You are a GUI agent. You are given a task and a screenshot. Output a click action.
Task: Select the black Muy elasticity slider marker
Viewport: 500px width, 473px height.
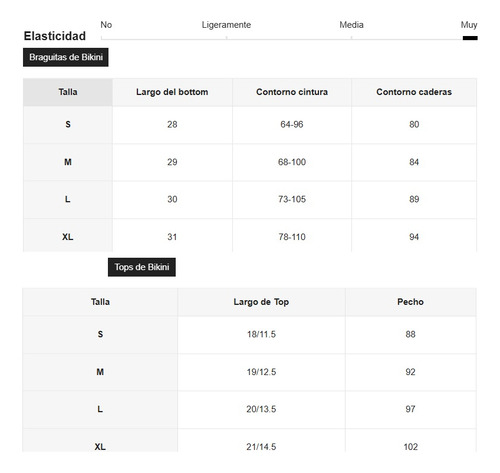470,38
